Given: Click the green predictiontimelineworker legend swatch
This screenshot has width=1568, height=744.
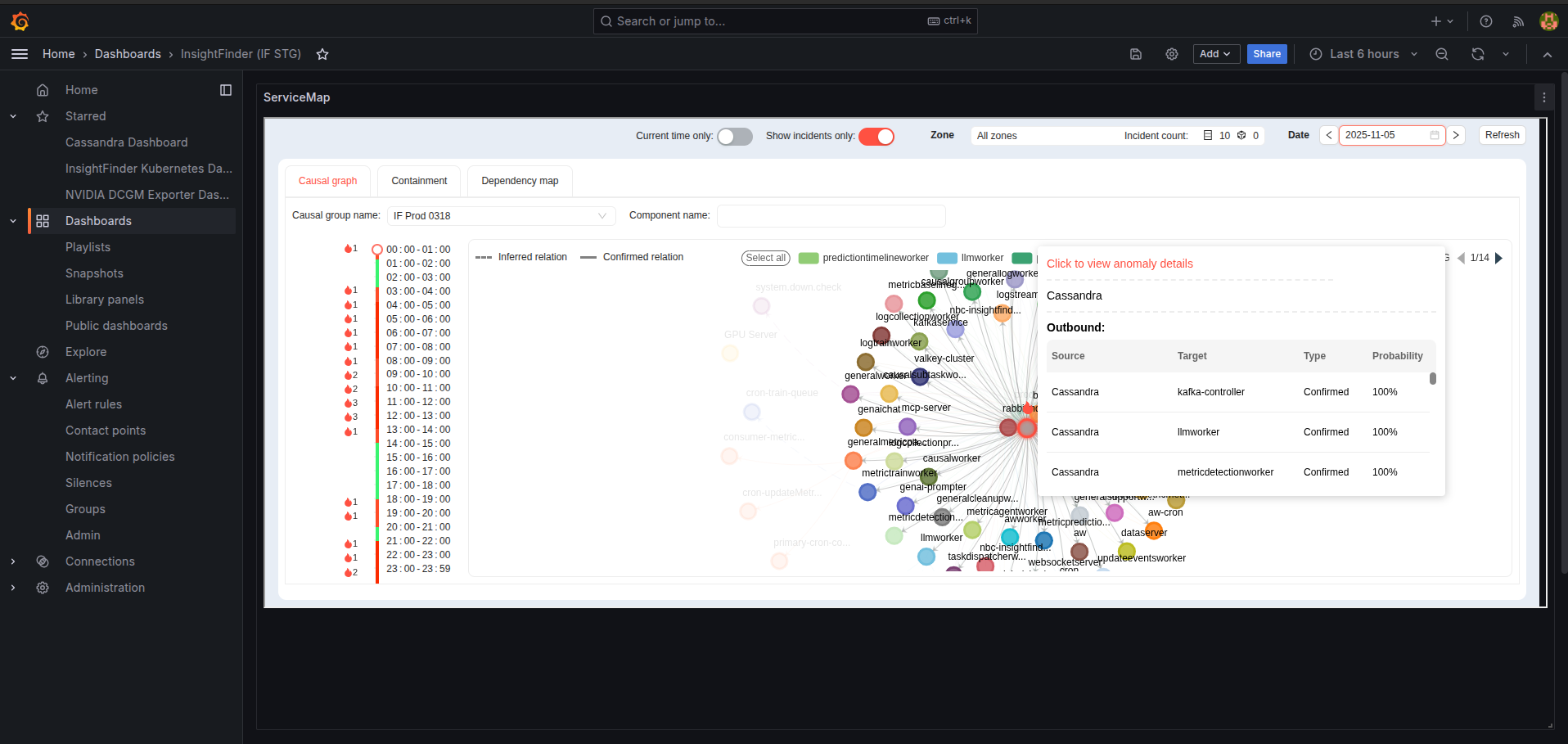Looking at the screenshot, I should click(x=809, y=258).
